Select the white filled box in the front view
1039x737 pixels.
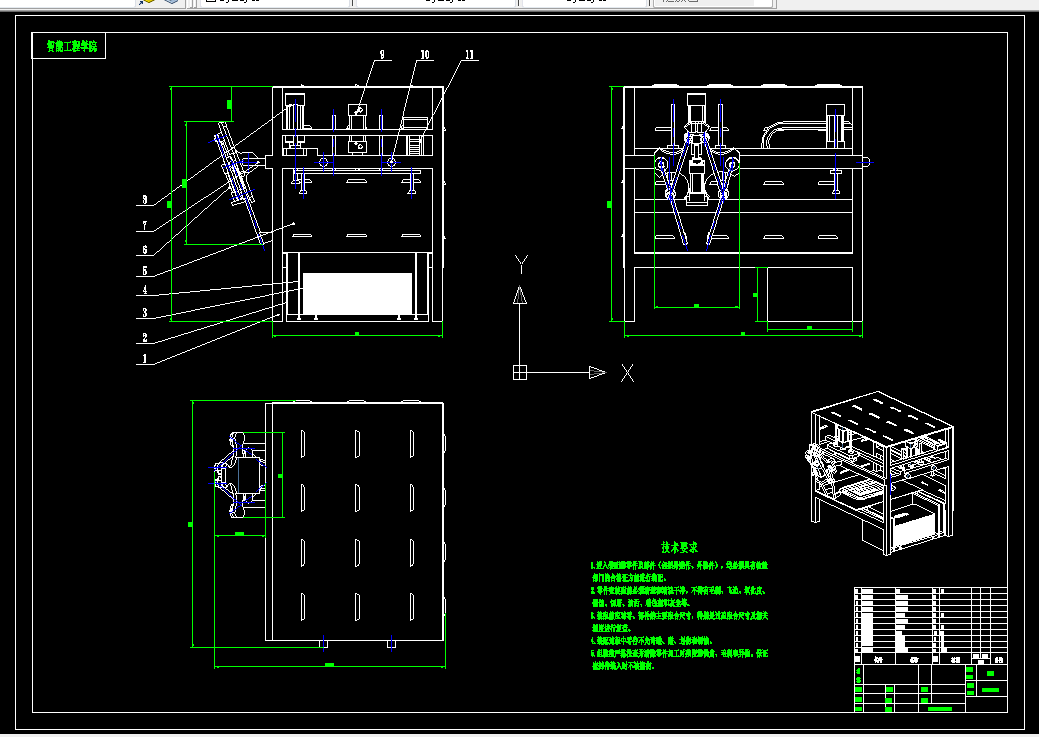point(357,294)
